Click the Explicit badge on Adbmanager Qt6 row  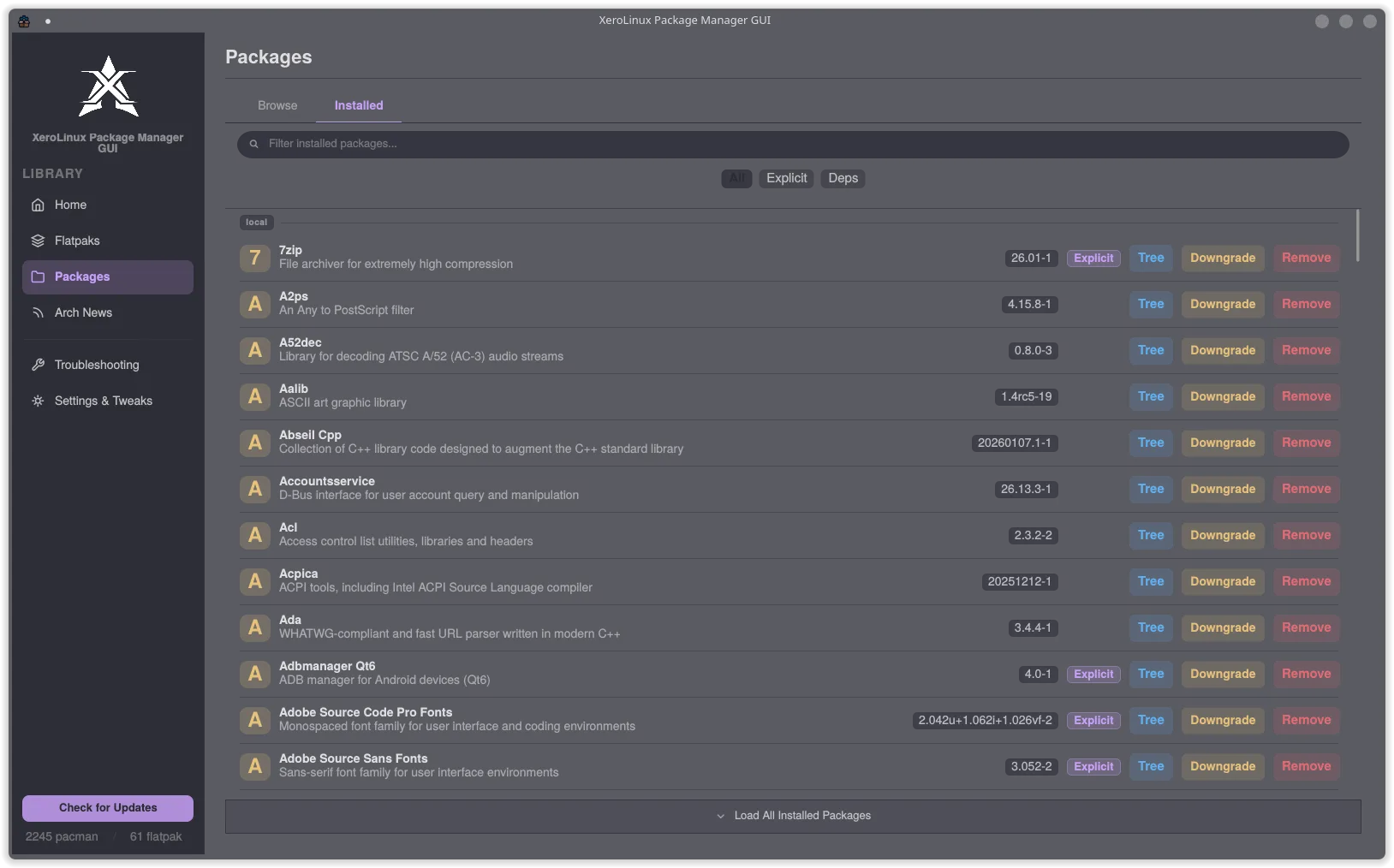[1093, 674]
